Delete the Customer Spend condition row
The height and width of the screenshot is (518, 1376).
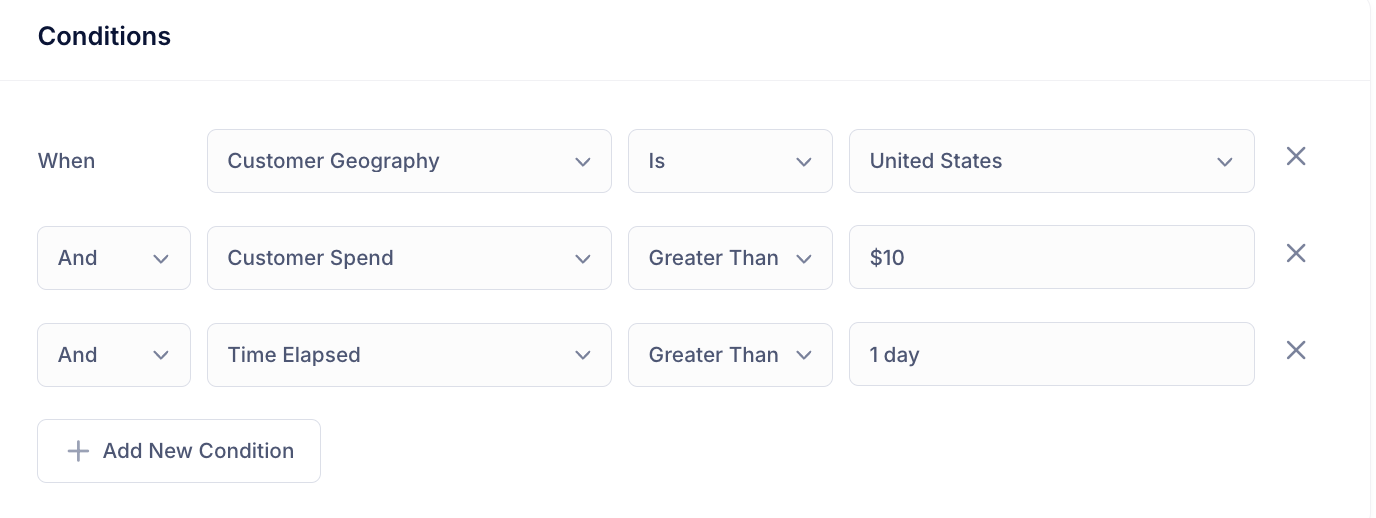pyautogui.click(x=1296, y=254)
